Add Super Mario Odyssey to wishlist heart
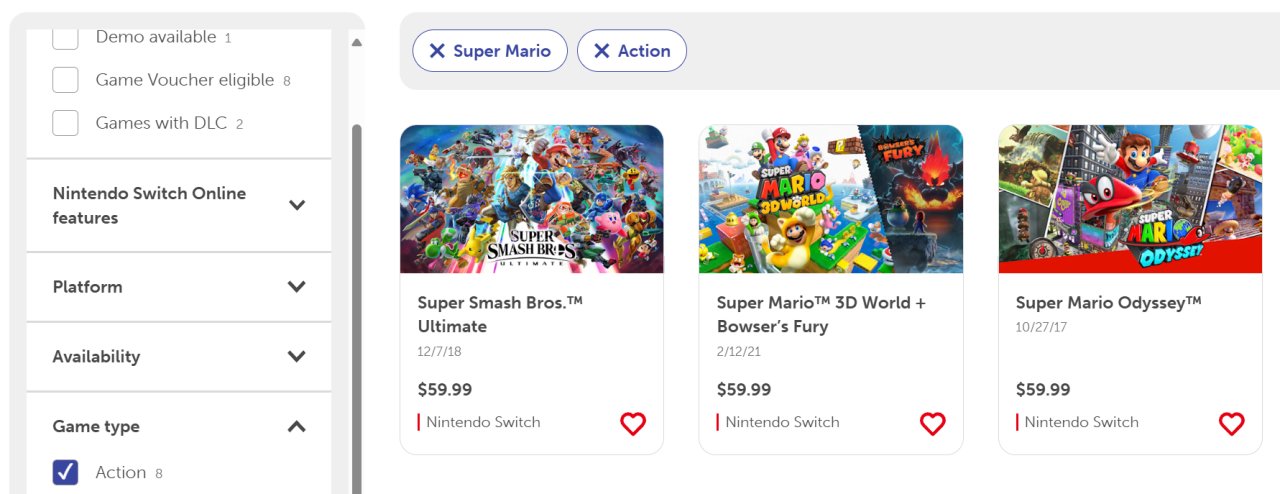This screenshot has height=494, width=1280. [x=1231, y=424]
